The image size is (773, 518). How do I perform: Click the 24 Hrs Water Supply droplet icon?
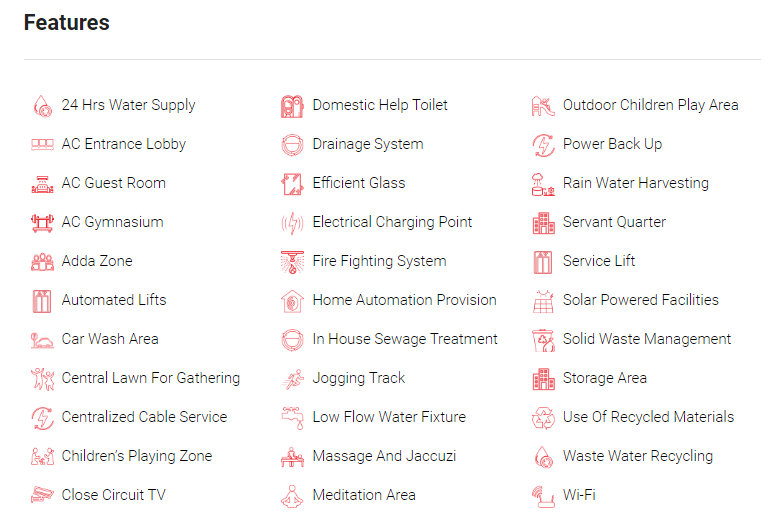[x=42, y=106]
